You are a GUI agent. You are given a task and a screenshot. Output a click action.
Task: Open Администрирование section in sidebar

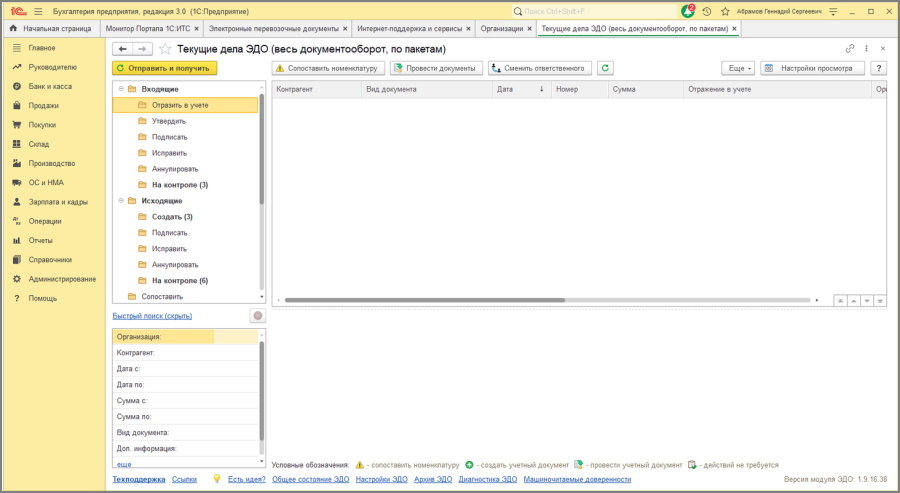62,279
